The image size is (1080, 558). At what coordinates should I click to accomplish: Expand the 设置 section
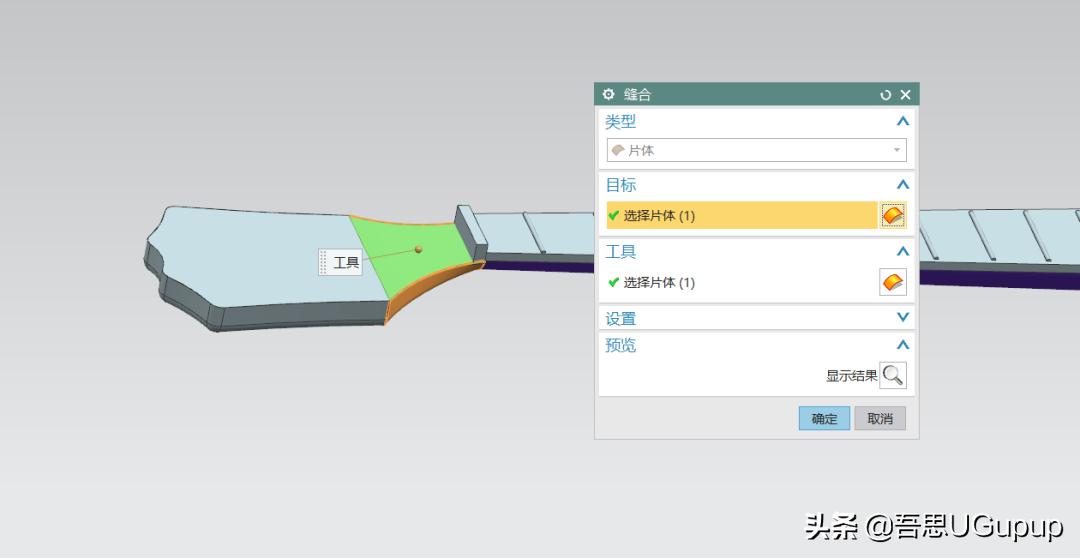tap(903, 318)
